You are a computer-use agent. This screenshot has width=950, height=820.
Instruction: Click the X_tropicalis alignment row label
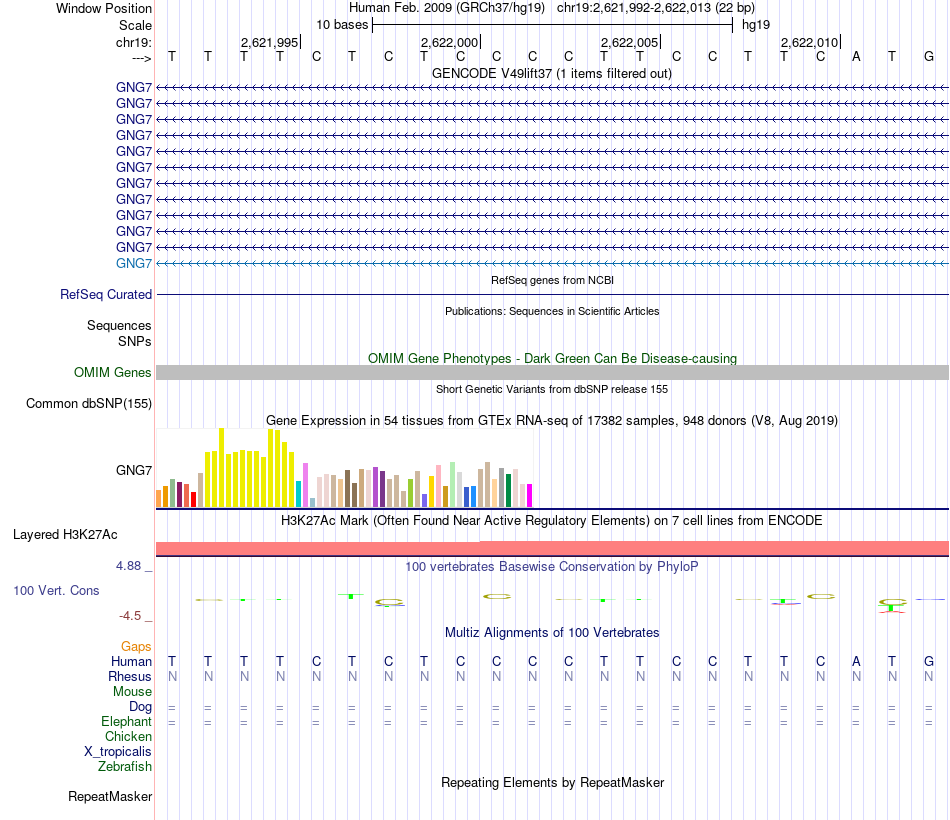[118, 752]
